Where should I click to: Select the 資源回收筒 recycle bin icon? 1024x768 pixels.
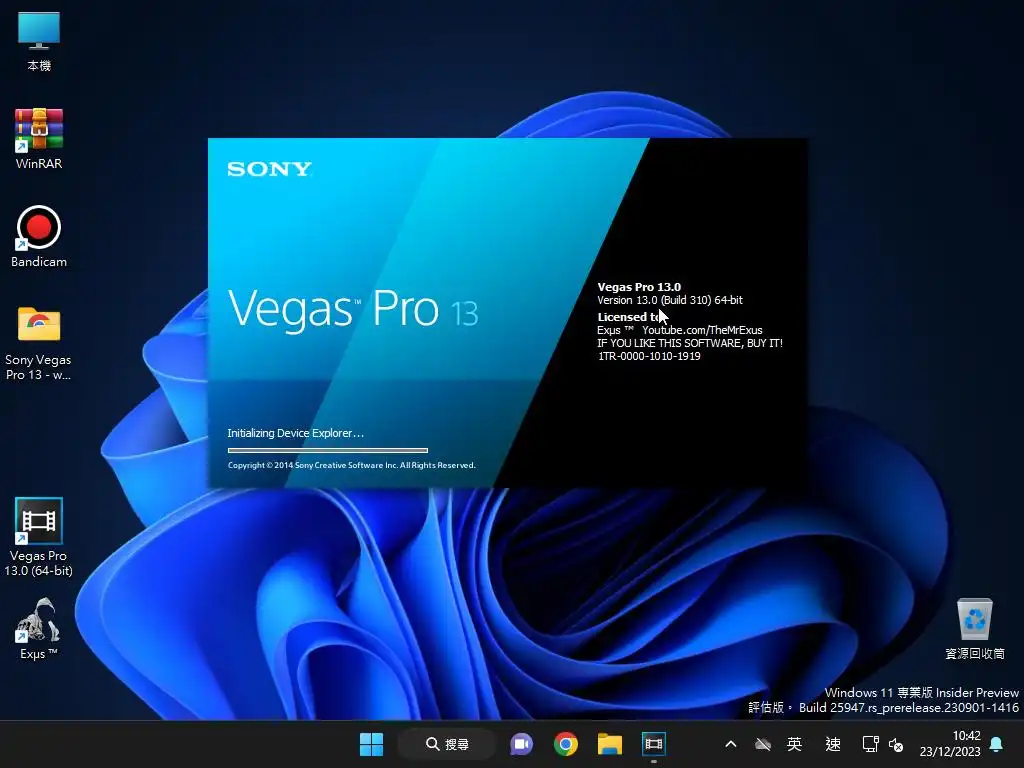pyautogui.click(x=974, y=629)
